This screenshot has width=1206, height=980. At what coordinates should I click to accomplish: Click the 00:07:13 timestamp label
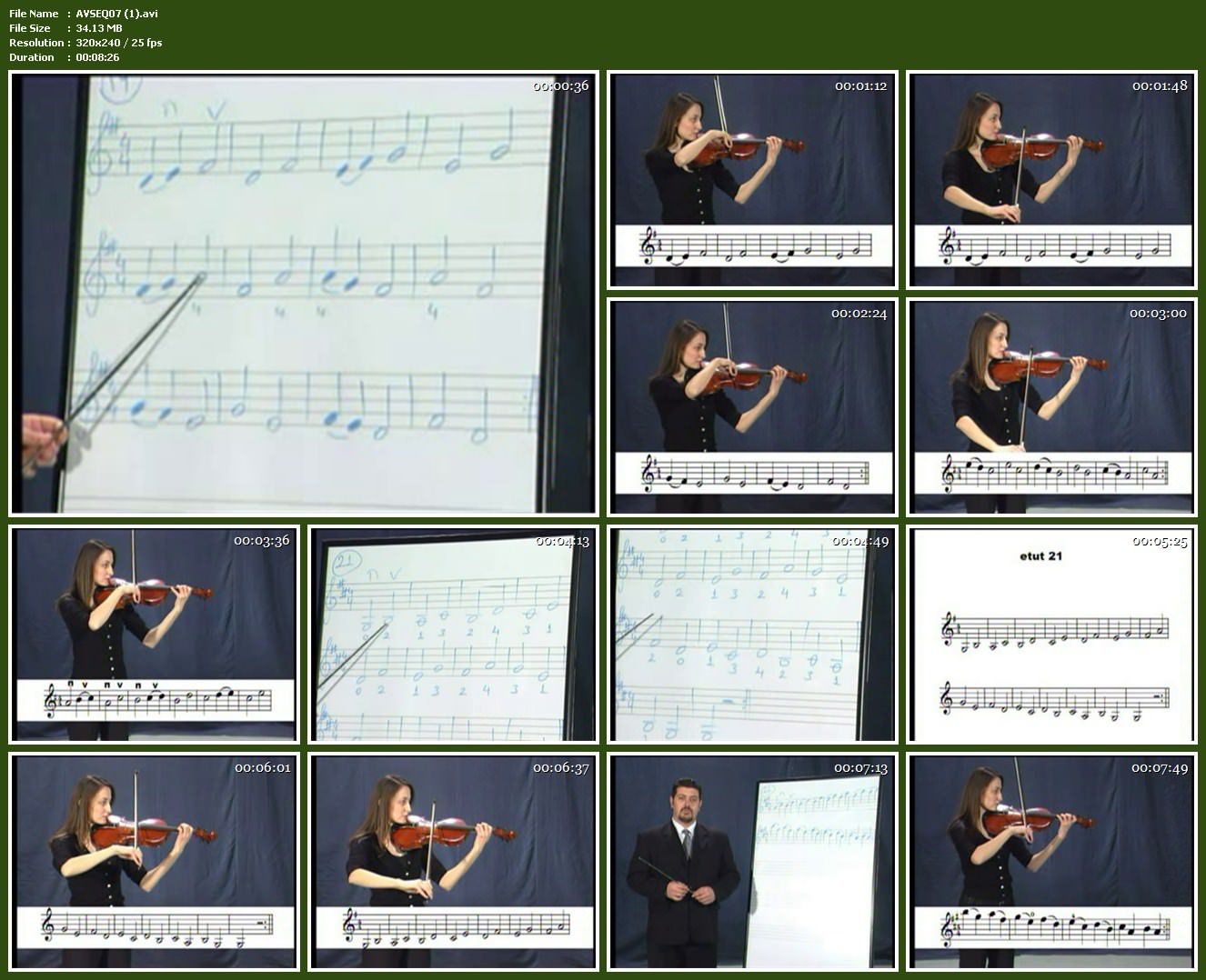pyautogui.click(x=860, y=768)
